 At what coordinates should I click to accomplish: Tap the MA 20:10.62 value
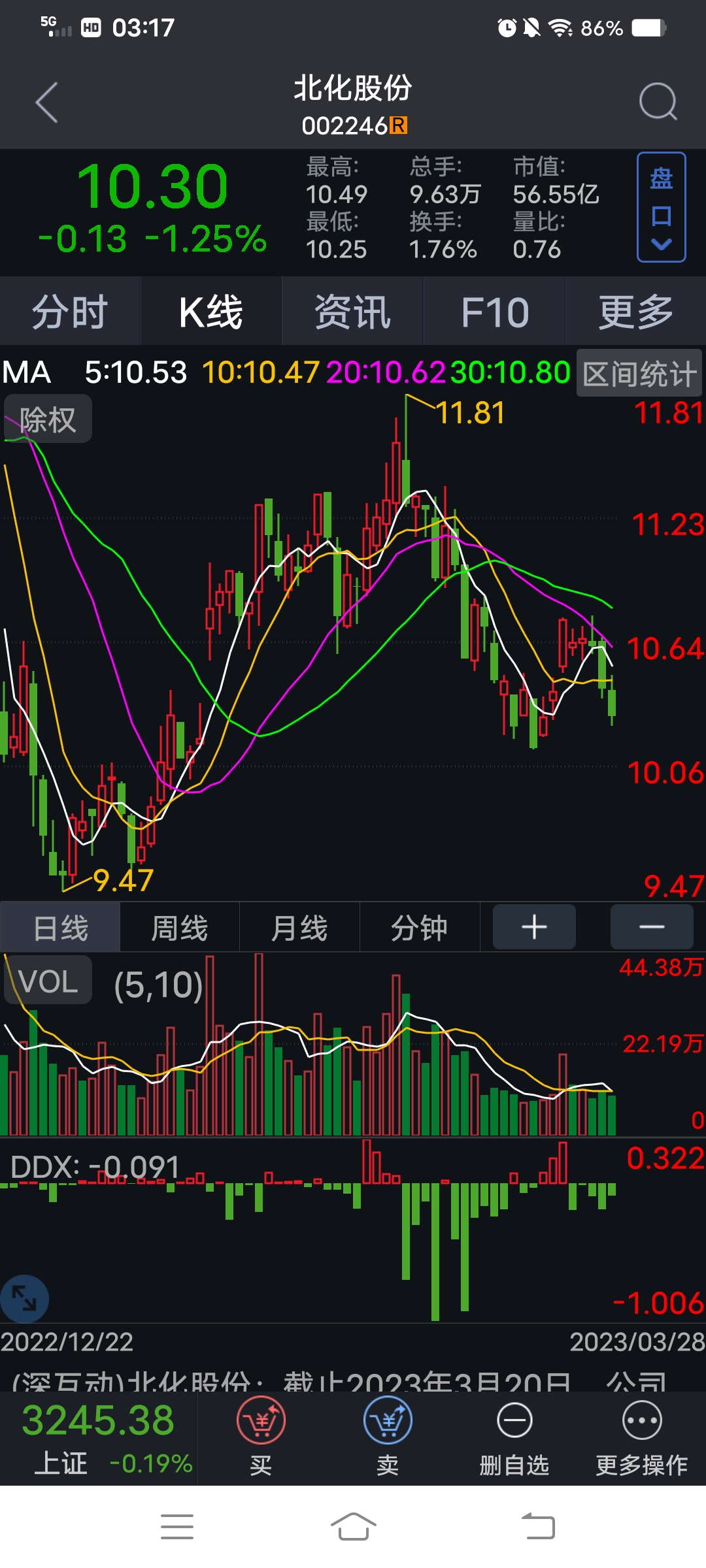coord(386,372)
